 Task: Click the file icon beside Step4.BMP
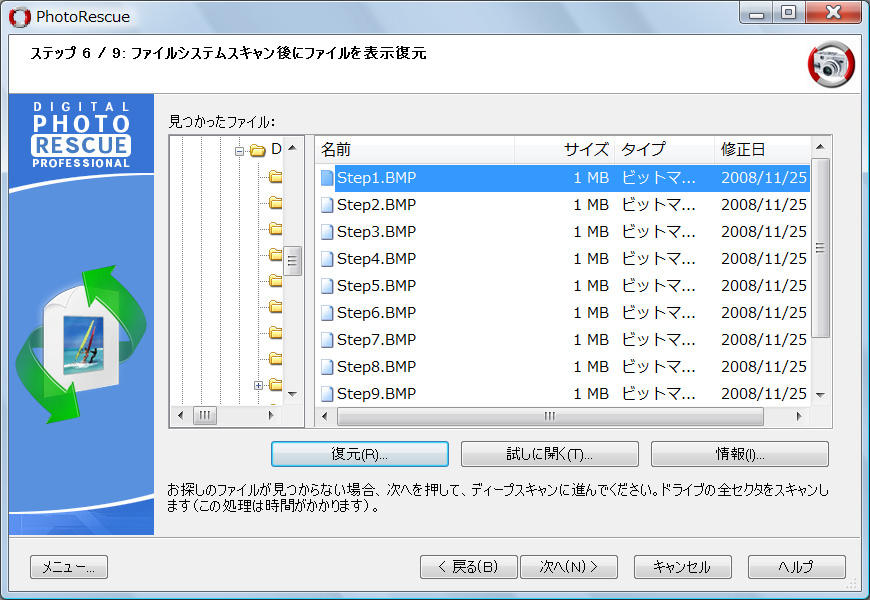click(327, 259)
